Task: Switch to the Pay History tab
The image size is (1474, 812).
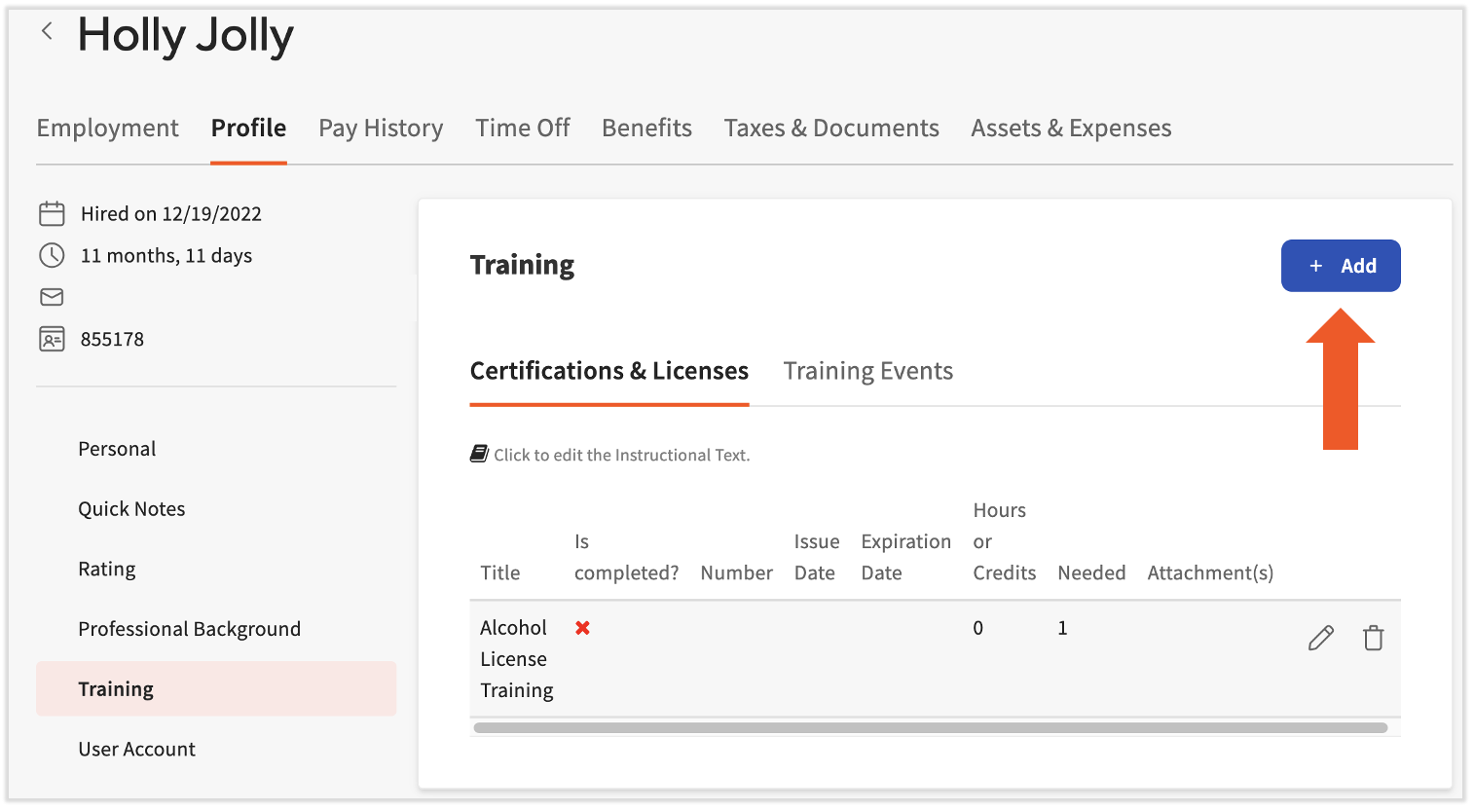Action: pyautogui.click(x=381, y=129)
